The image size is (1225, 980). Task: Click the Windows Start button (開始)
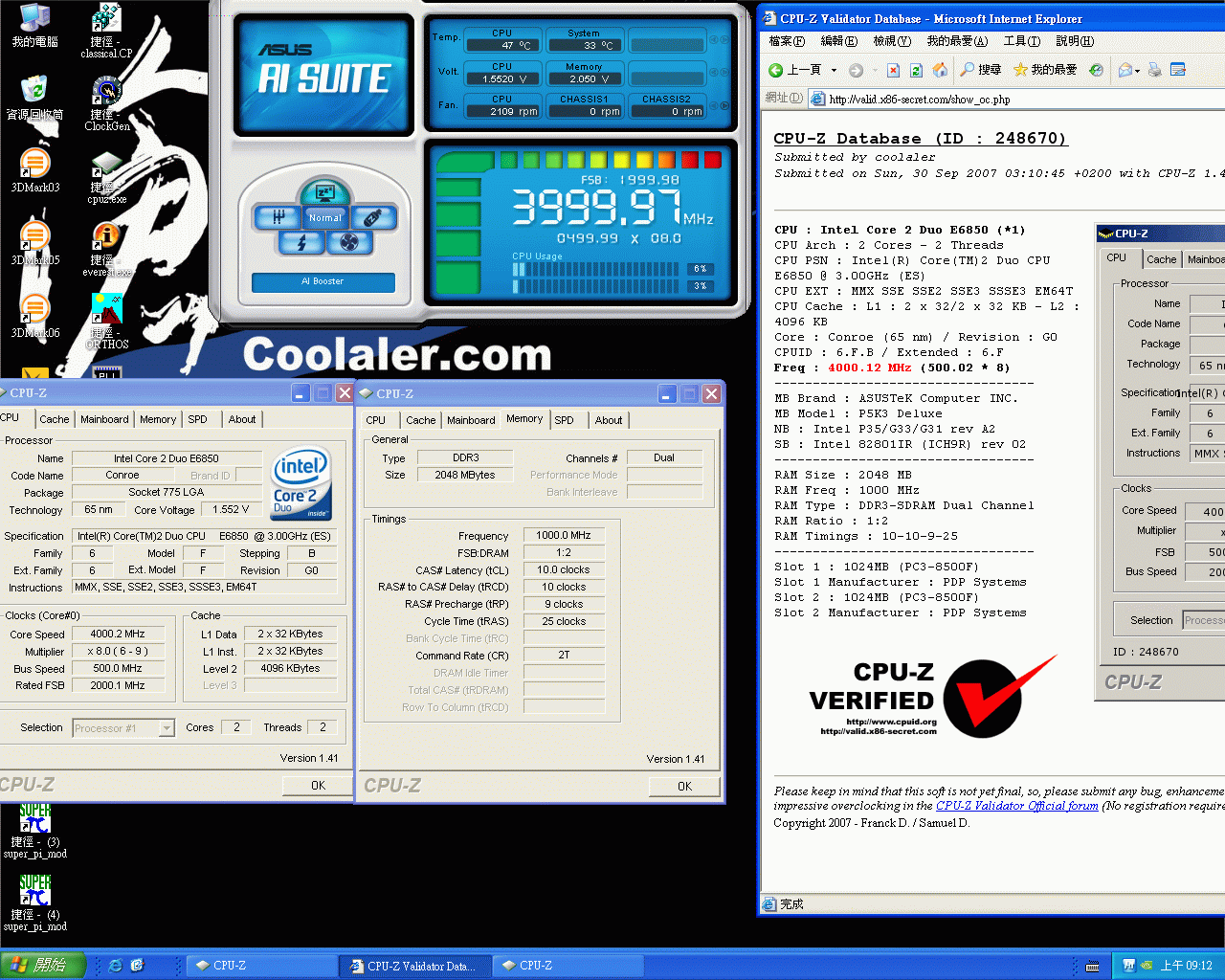[43, 966]
